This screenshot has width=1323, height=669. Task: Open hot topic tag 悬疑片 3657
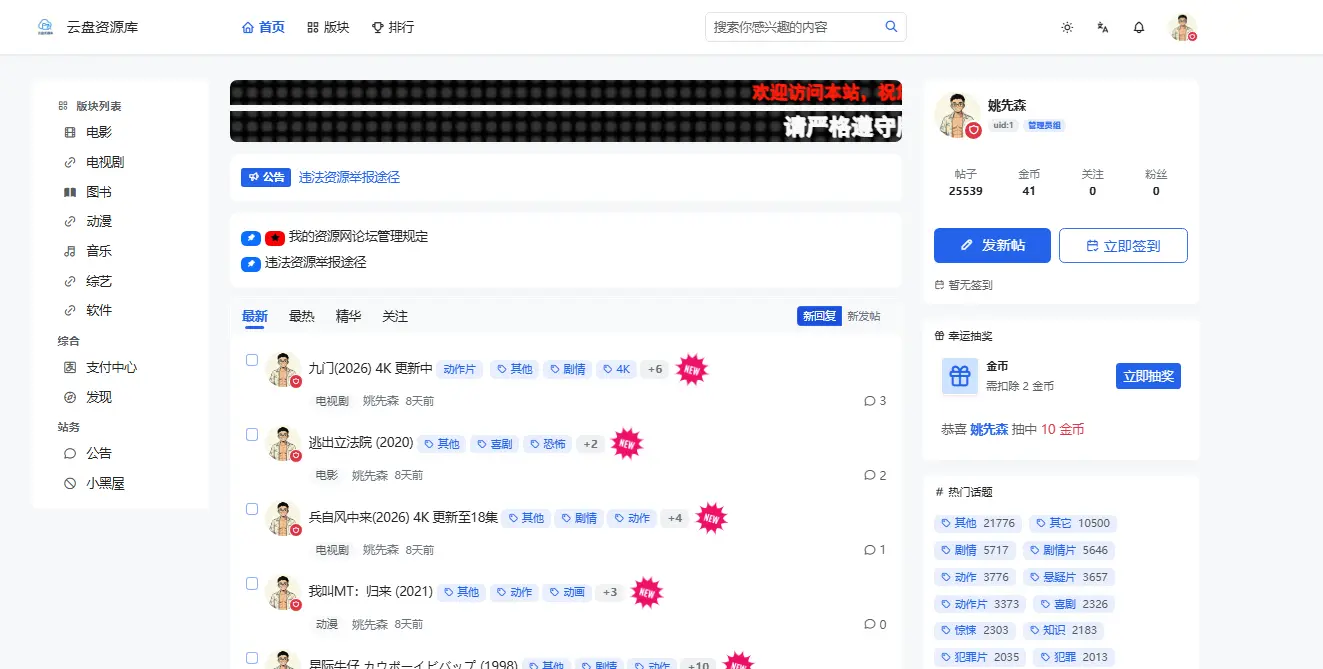[x=1068, y=577]
